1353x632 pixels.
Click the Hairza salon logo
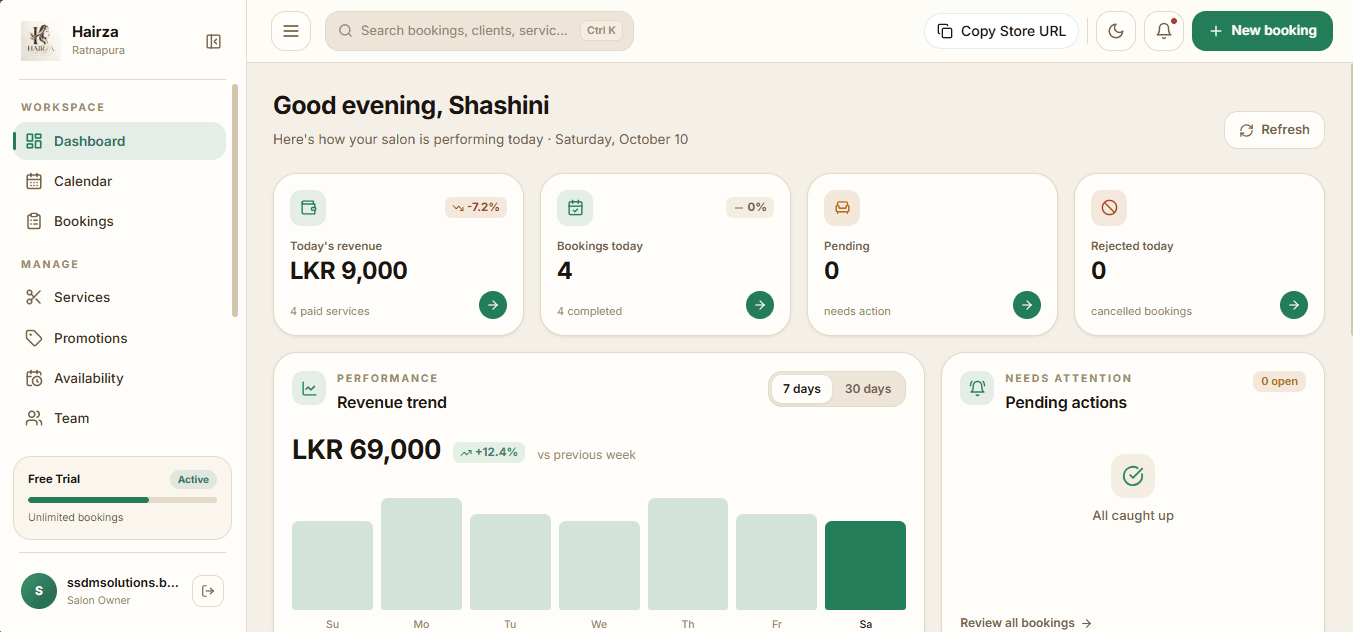41,41
